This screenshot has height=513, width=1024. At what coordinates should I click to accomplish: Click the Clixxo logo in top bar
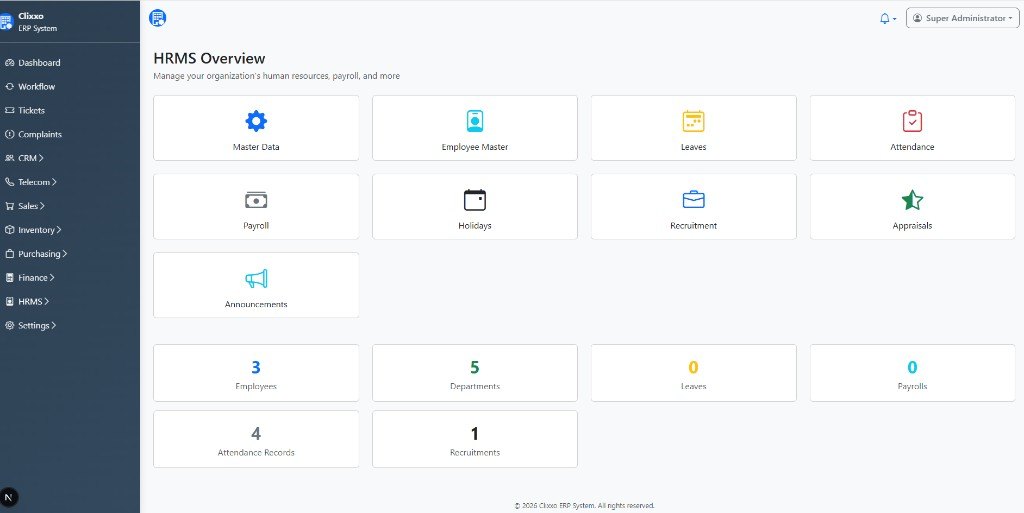point(157,18)
